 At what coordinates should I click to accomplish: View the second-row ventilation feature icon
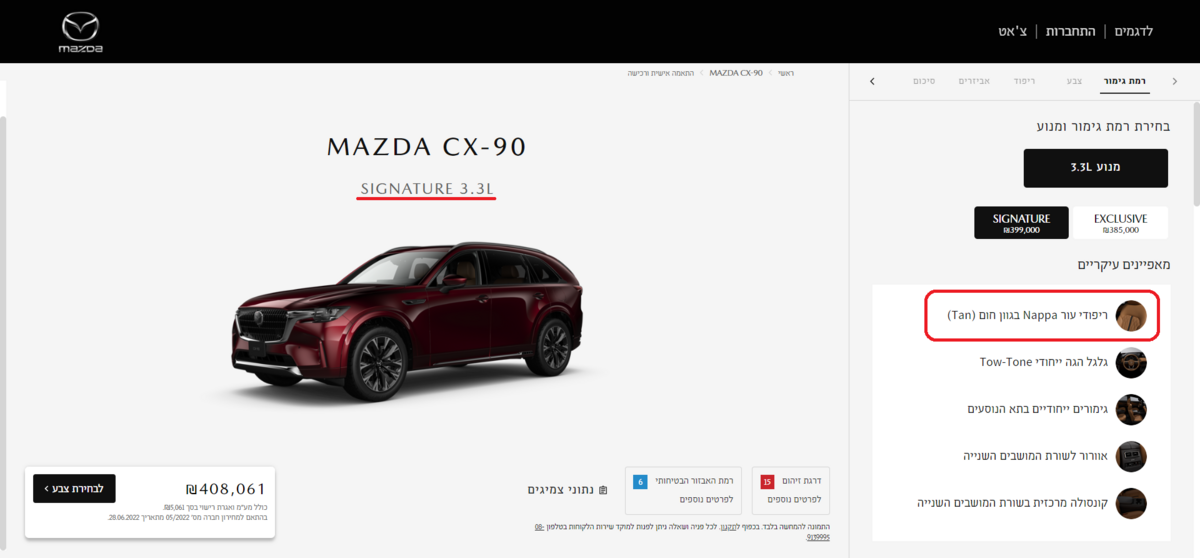(x=1131, y=456)
